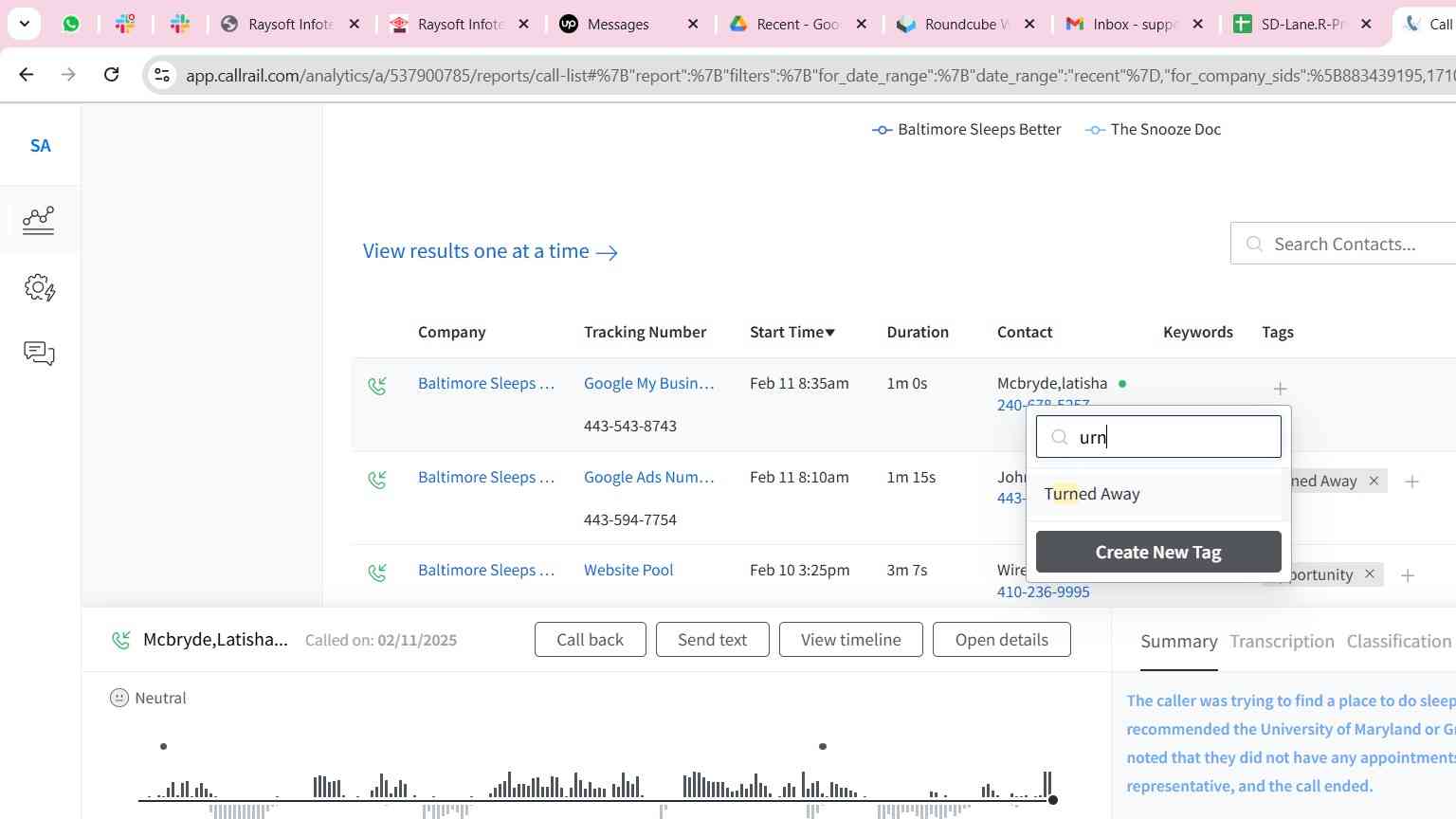This screenshot has width=1456, height=819.
Task: Open the tab search dropdown arrow
Action: point(24,24)
